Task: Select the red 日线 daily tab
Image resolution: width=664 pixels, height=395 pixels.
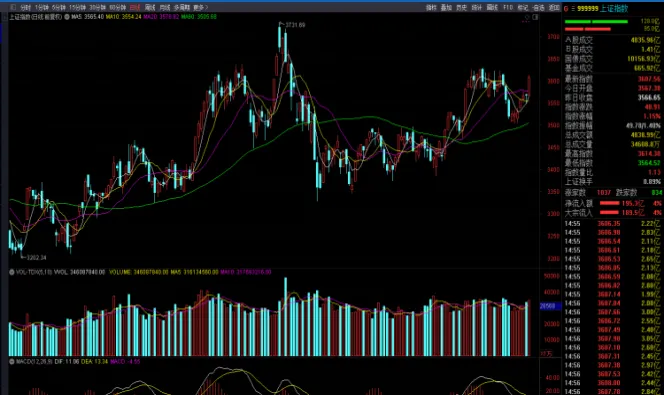Action: tap(135, 8)
